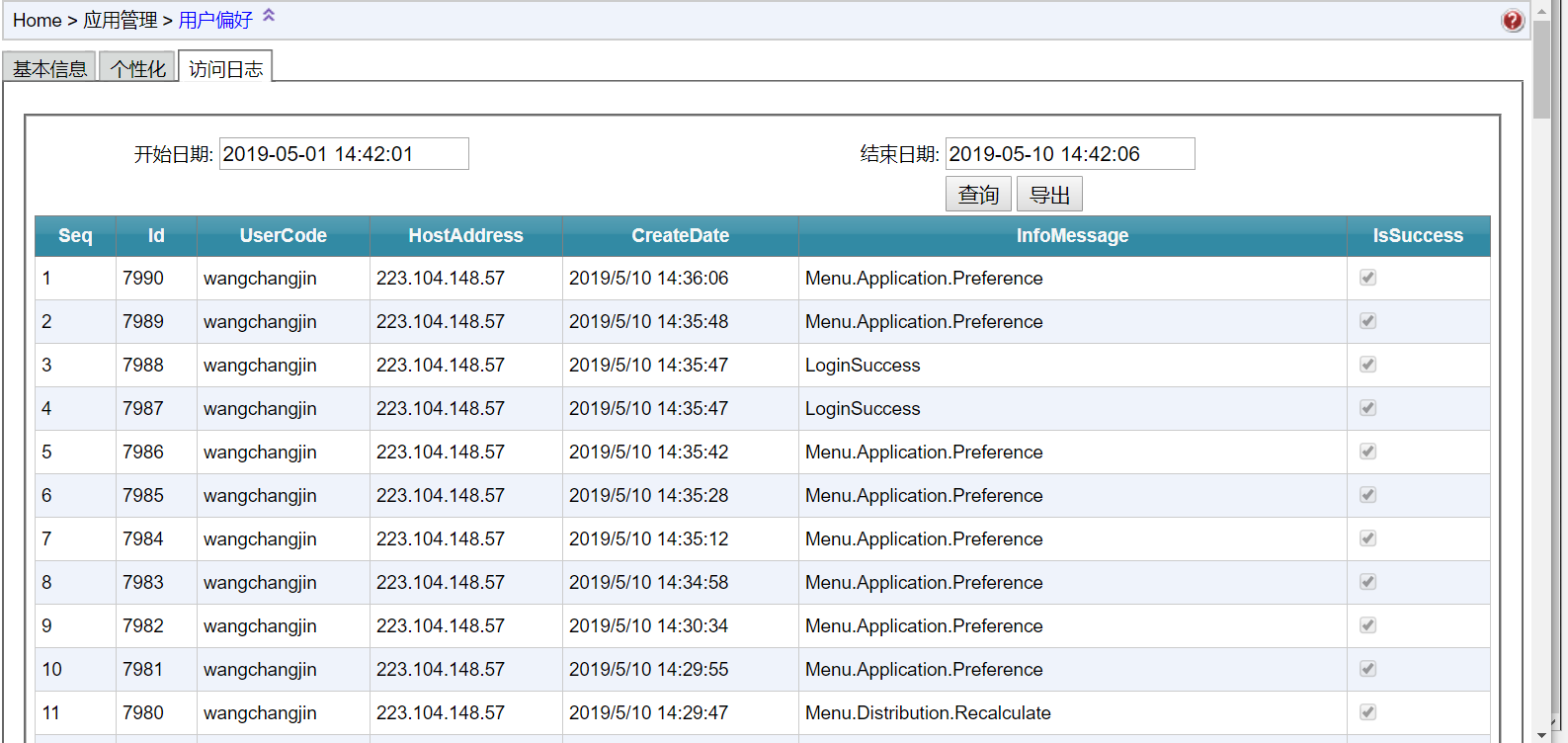Sort by the Seq column header
Screen dimensions: 1568x743
tap(75, 236)
